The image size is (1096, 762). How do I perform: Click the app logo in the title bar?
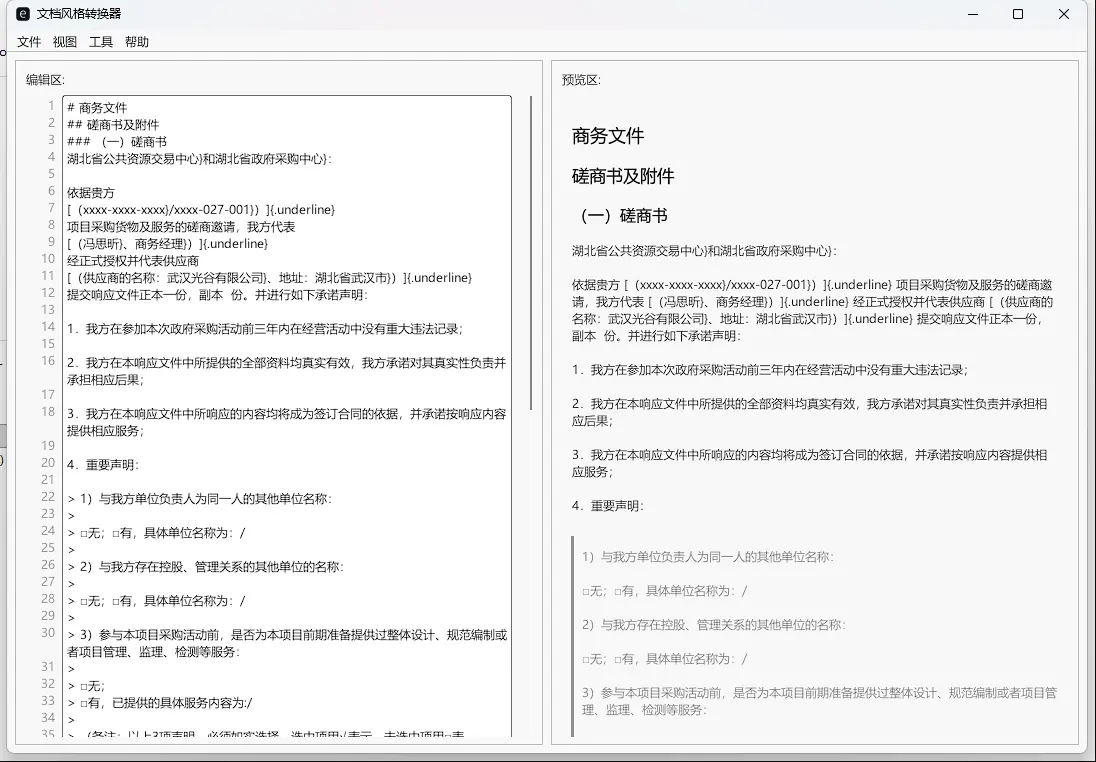[23, 14]
